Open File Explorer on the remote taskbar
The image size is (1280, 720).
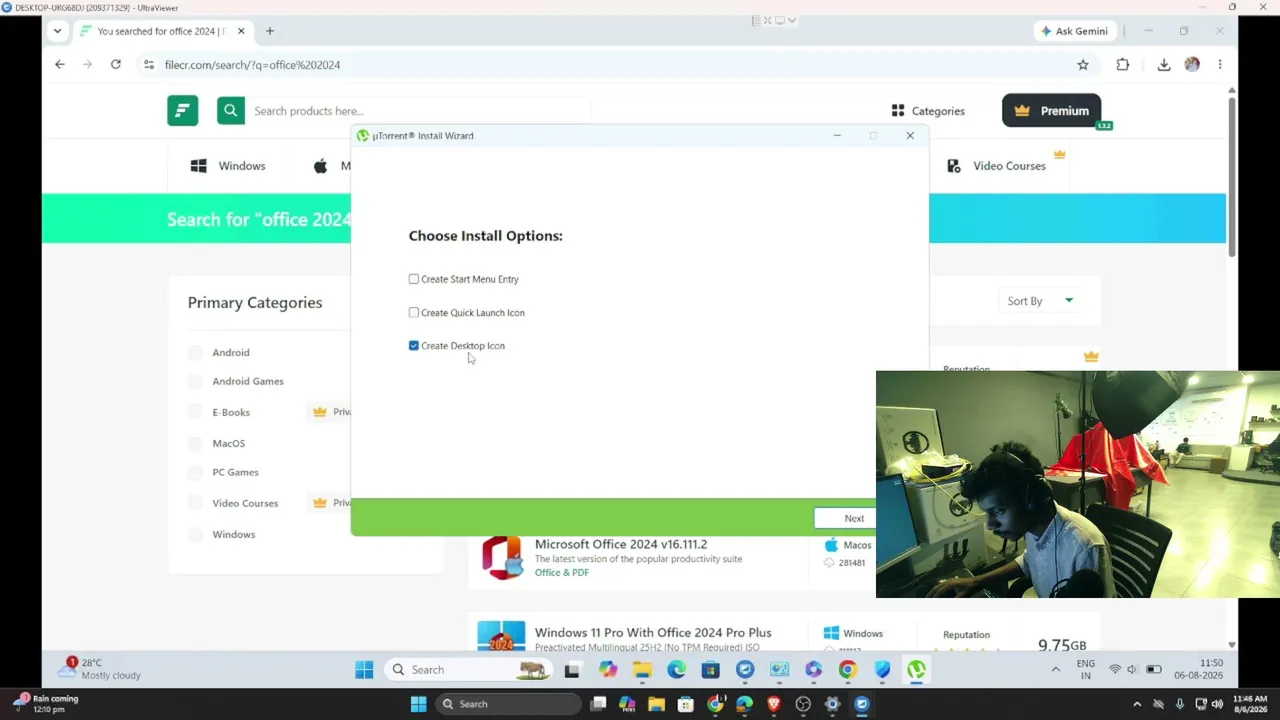[642, 670]
